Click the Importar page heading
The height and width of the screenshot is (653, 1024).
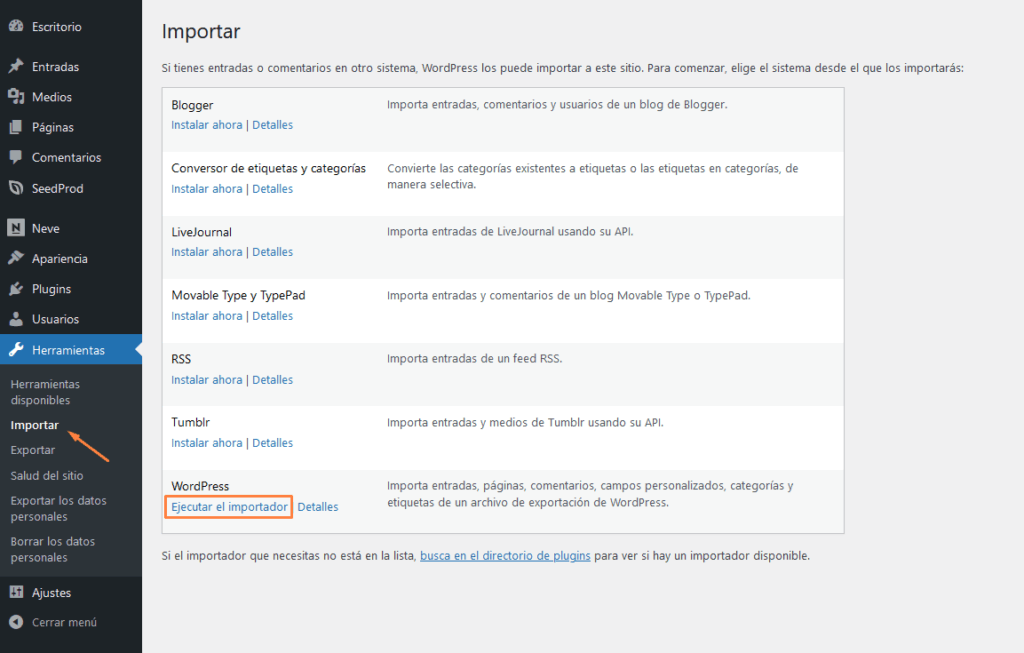coord(201,31)
